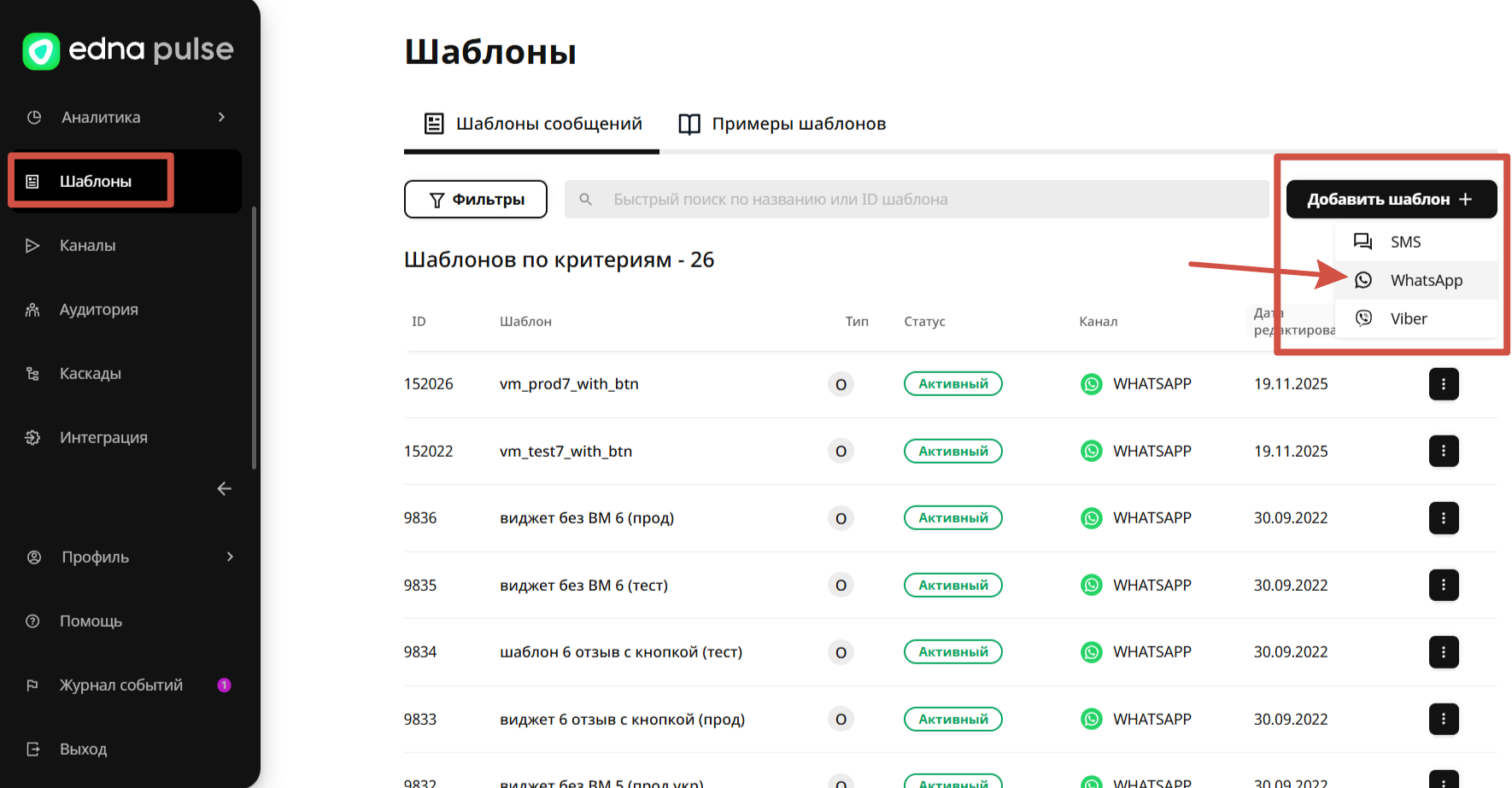Pick Viber from the add template menu
1512x788 pixels.
tap(1408, 318)
